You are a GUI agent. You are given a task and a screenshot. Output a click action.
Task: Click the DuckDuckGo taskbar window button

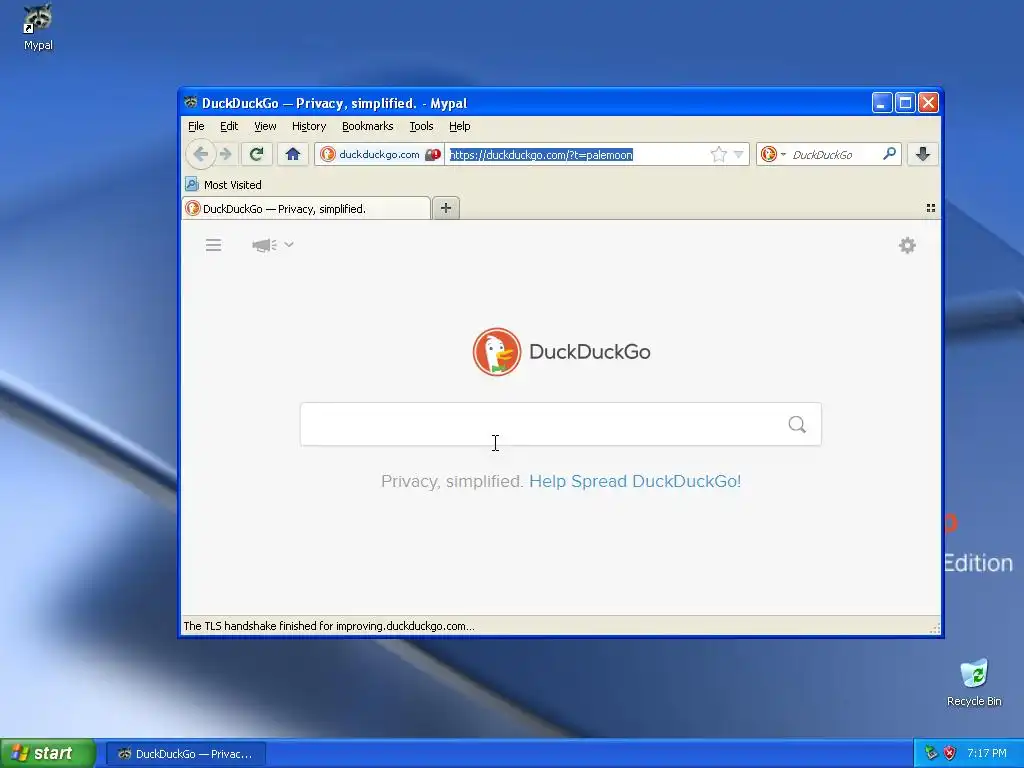(185, 754)
